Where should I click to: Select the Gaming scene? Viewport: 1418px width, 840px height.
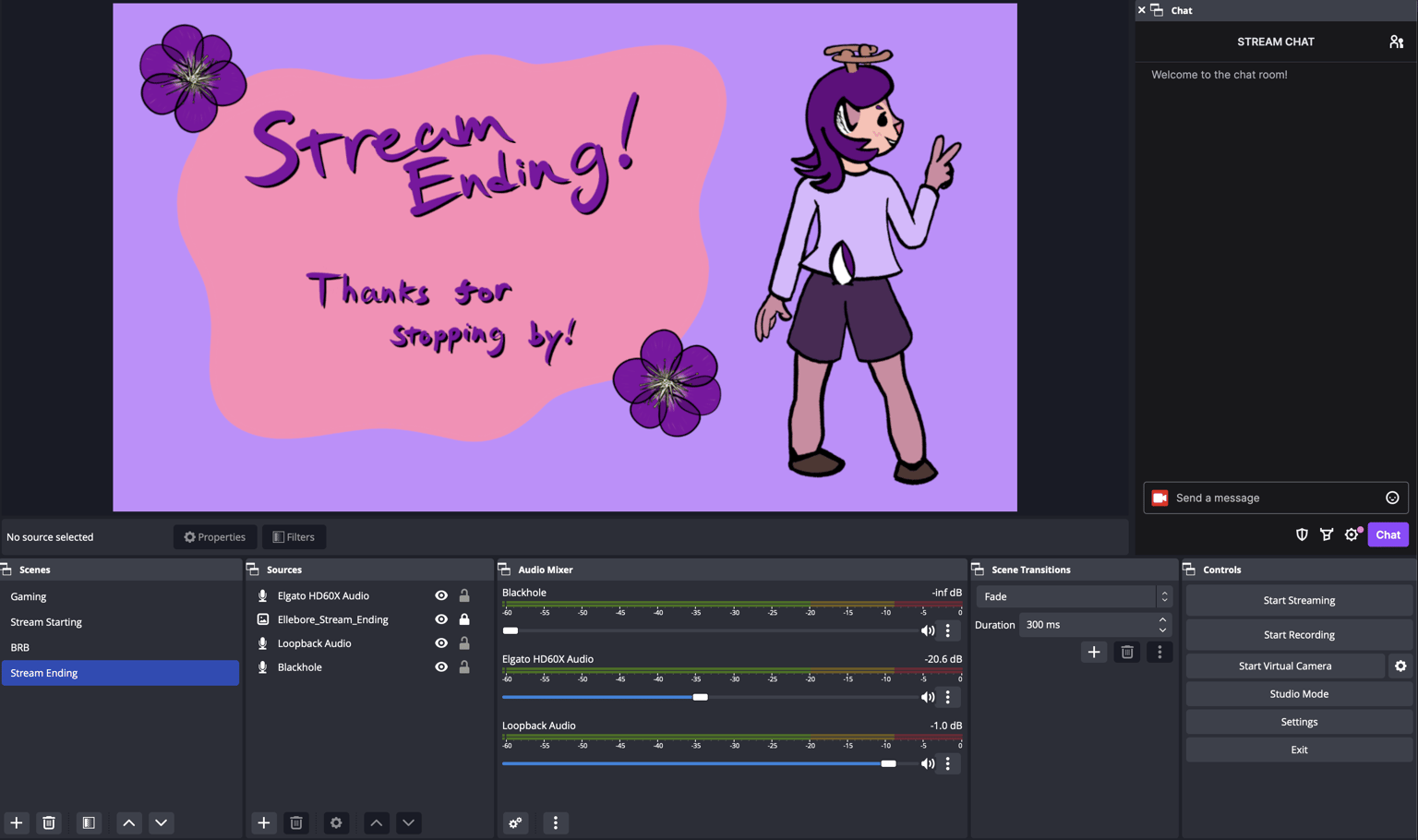tap(120, 596)
